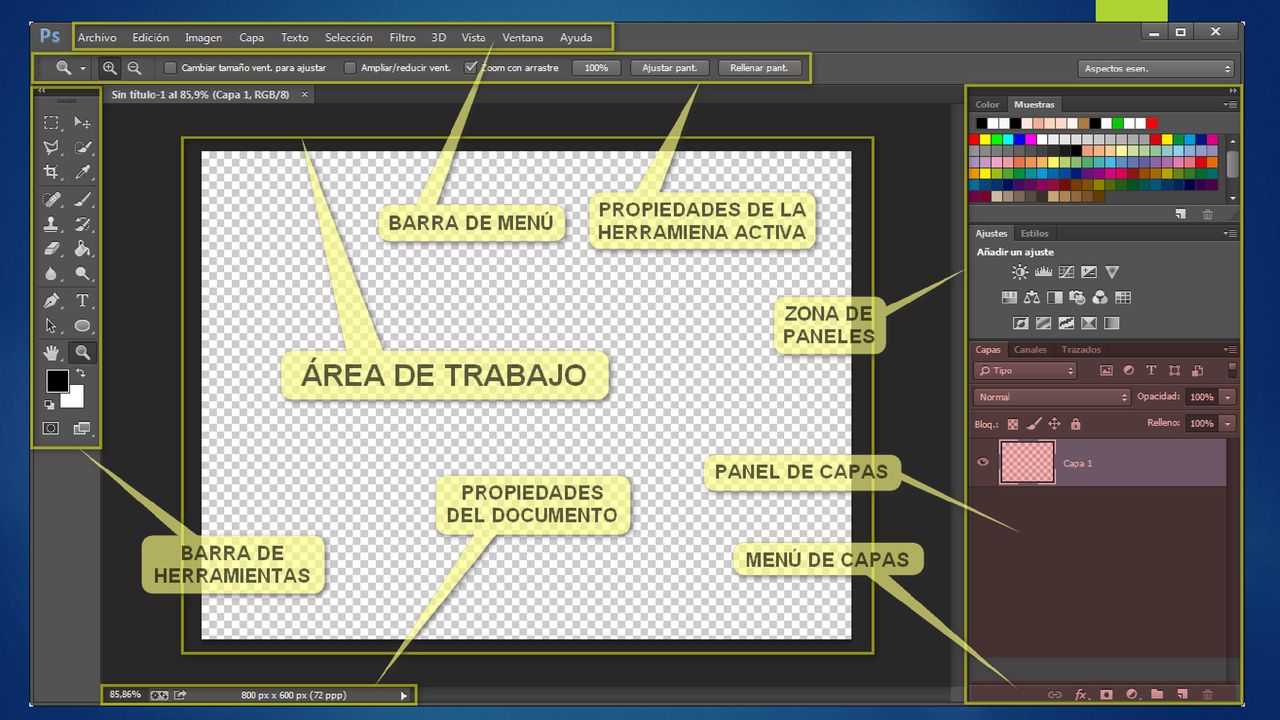
Task: Select the History Brush tool
Action: pyautogui.click(x=83, y=225)
